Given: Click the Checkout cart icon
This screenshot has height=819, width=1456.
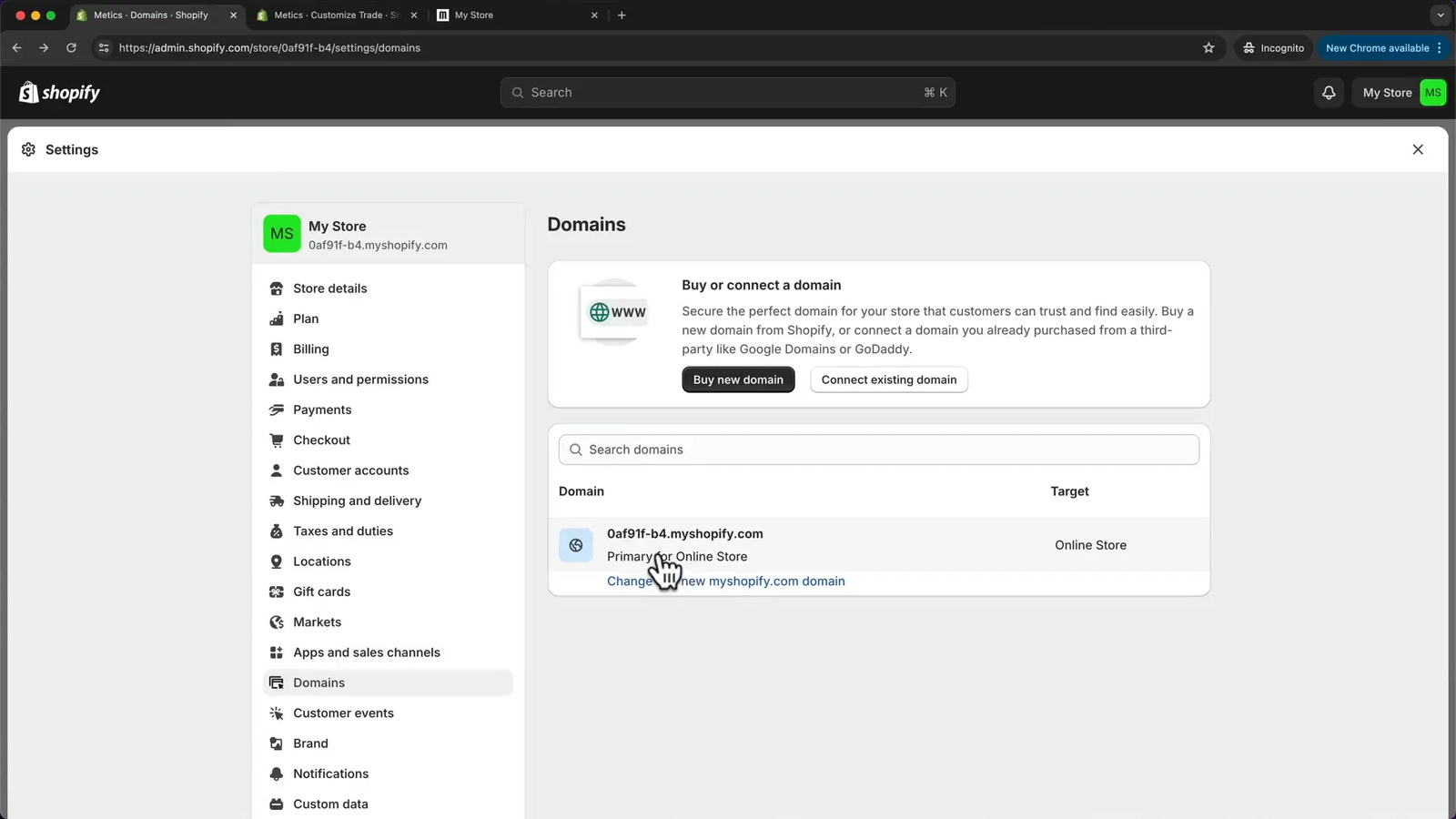Looking at the screenshot, I should click(x=277, y=440).
